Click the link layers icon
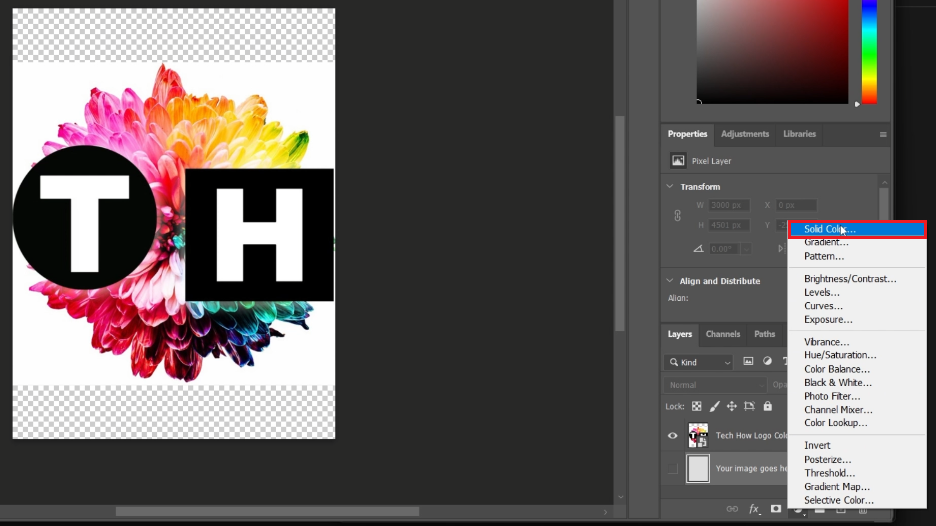The width and height of the screenshot is (936, 526). pos(732,509)
